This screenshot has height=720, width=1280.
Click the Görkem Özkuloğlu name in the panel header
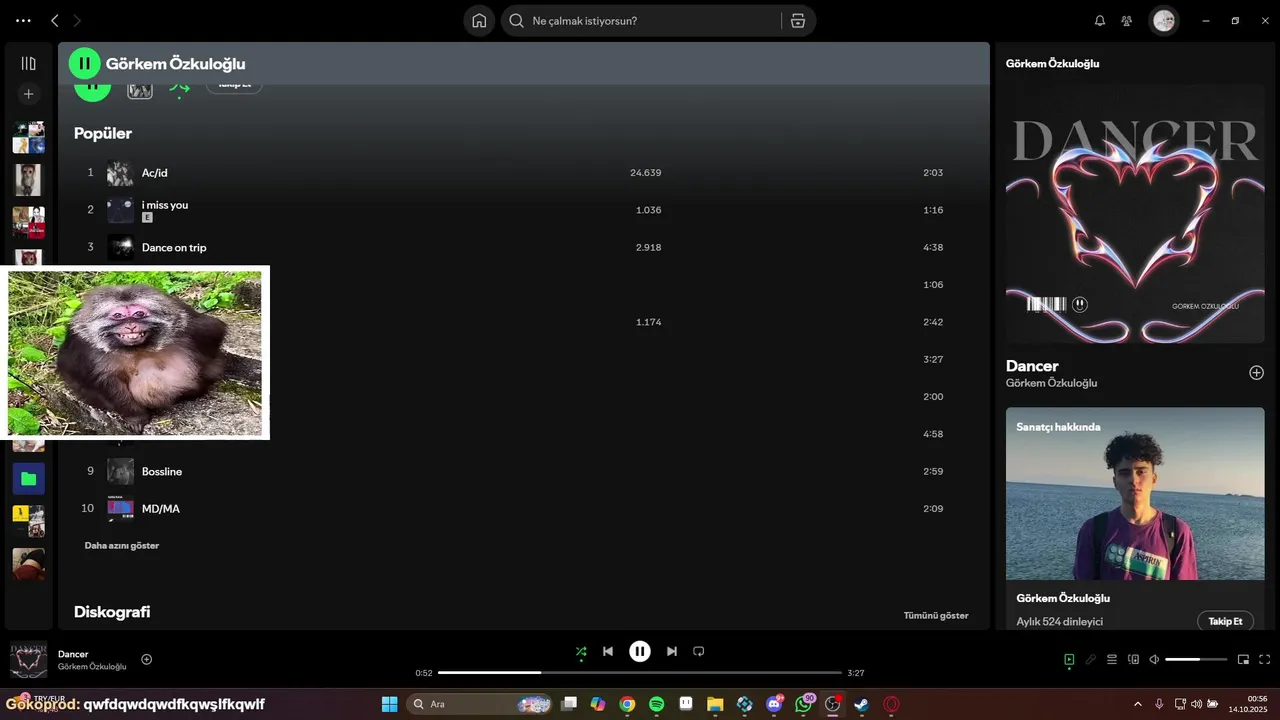(1052, 63)
